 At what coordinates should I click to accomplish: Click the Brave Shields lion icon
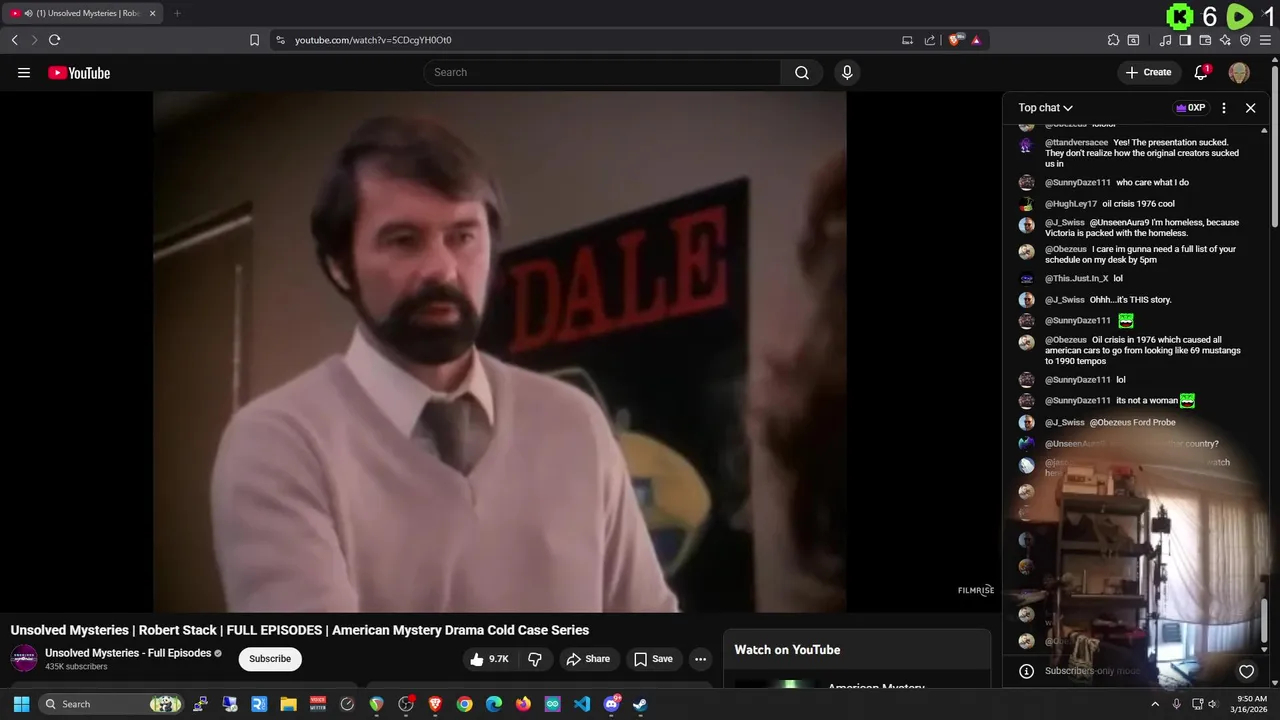pyautogui.click(x=955, y=40)
